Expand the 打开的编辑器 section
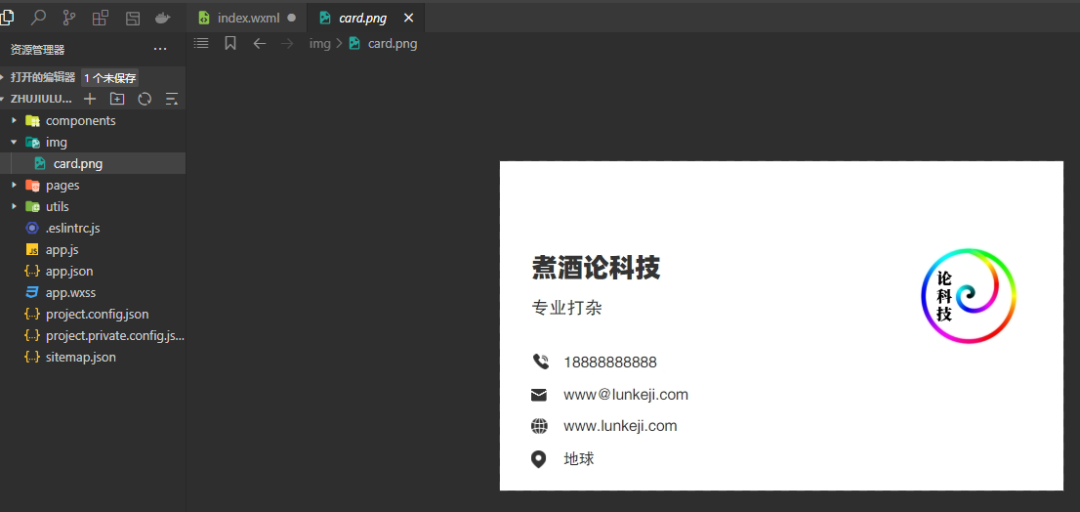 (42, 77)
